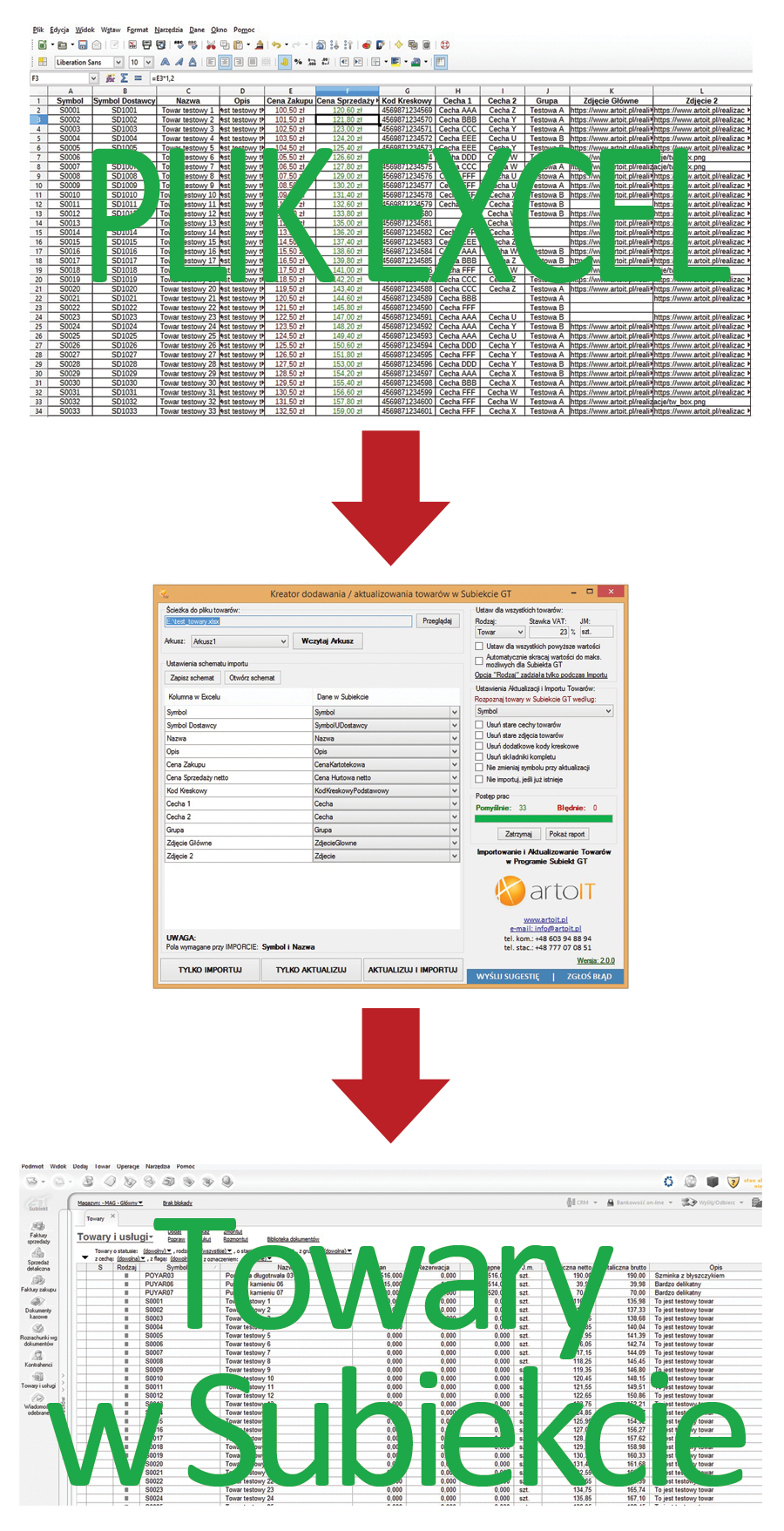This screenshot has height=1531, width=784.
Task: Click the file path input field
Action: pyautogui.click(x=288, y=621)
